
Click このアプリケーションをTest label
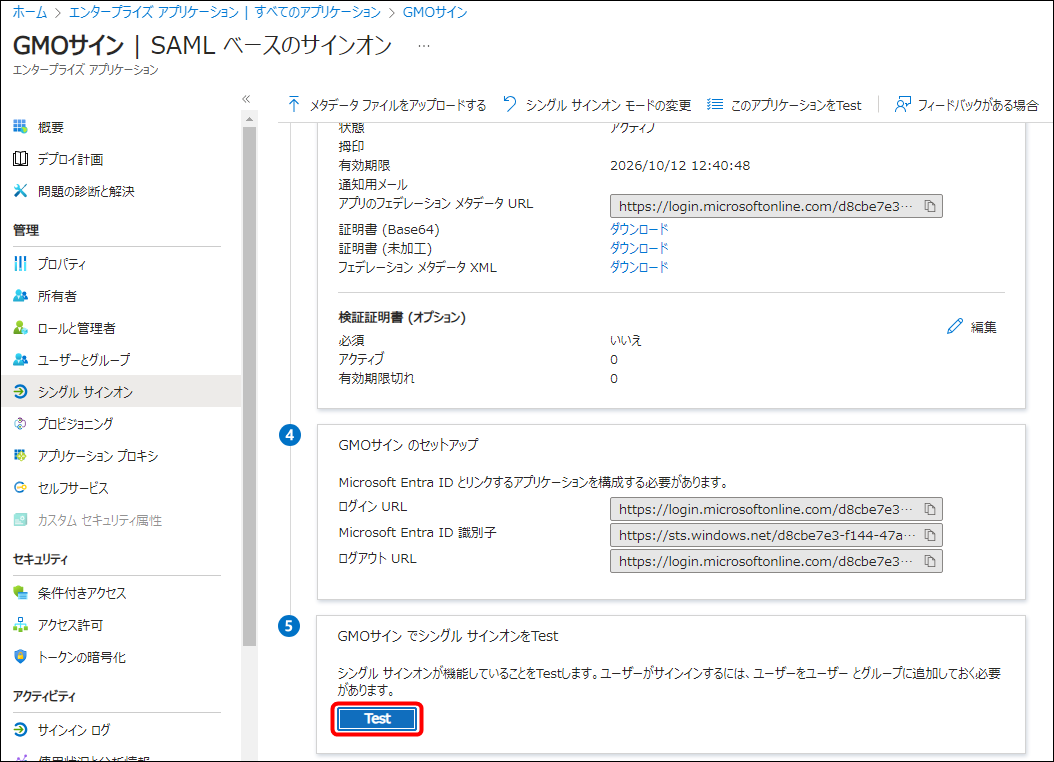point(796,105)
